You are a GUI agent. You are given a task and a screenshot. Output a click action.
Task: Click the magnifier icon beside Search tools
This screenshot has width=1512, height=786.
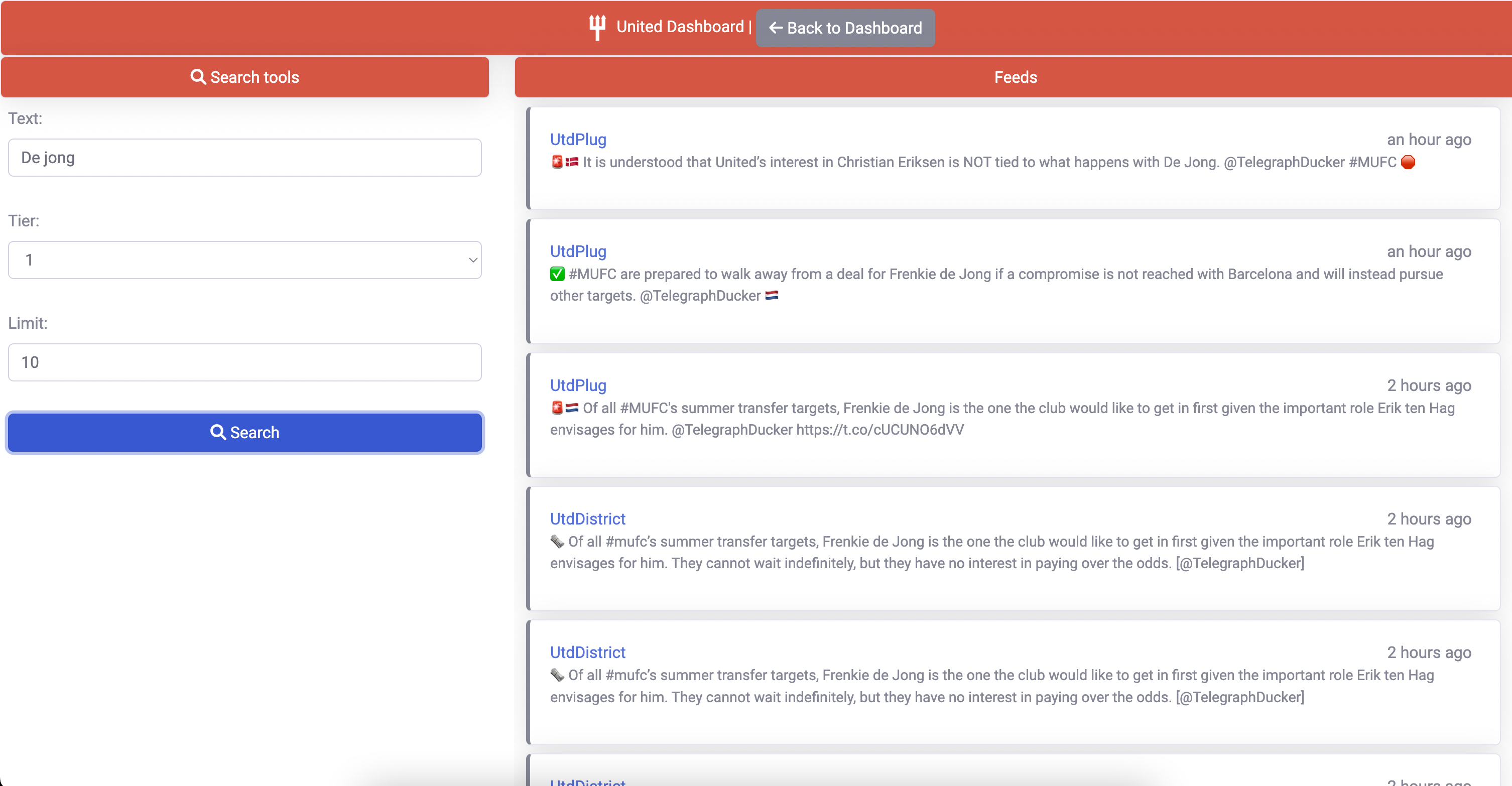tap(198, 77)
